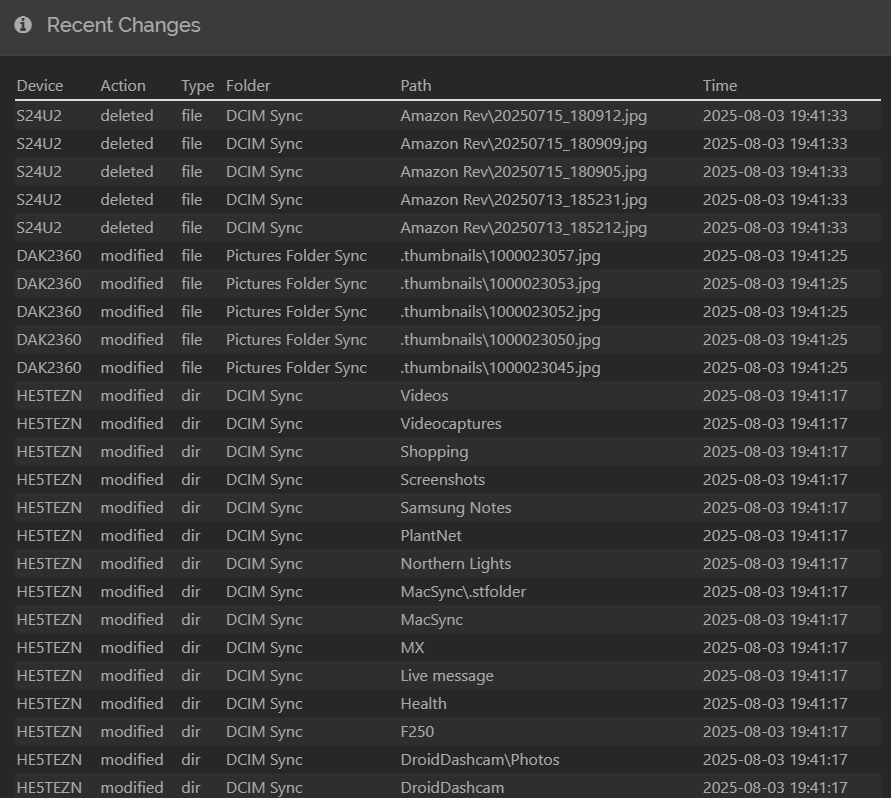
Task: Click the MacSync\.stfolder path entry
Action: click(463, 592)
